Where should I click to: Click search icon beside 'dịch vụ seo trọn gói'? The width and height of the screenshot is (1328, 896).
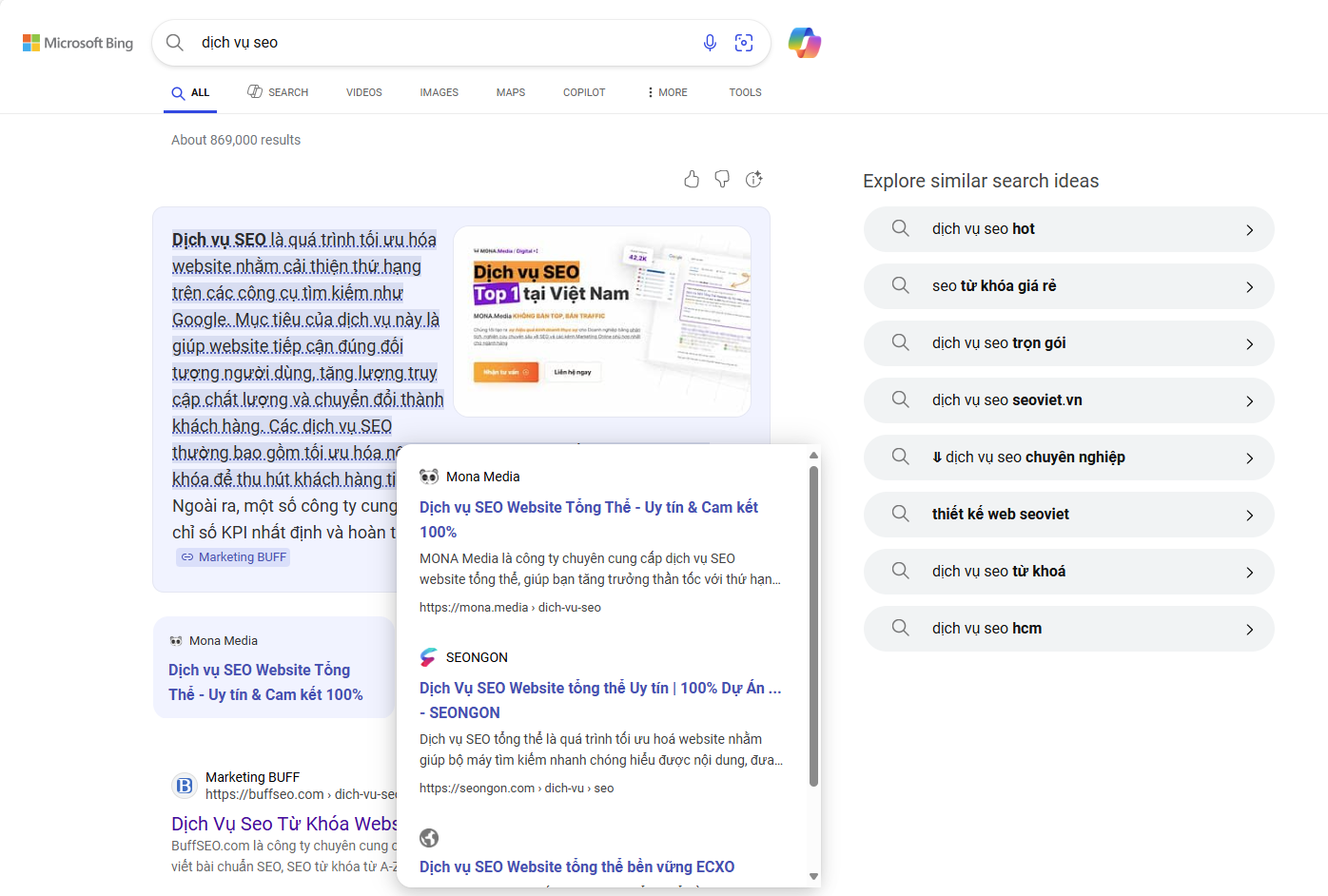[901, 342]
